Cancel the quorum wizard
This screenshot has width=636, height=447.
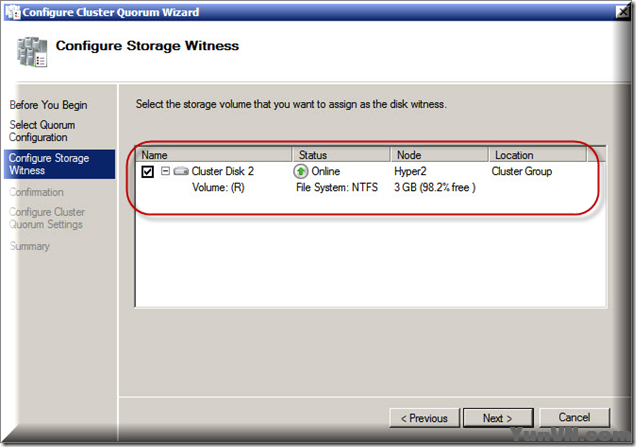pos(574,418)
